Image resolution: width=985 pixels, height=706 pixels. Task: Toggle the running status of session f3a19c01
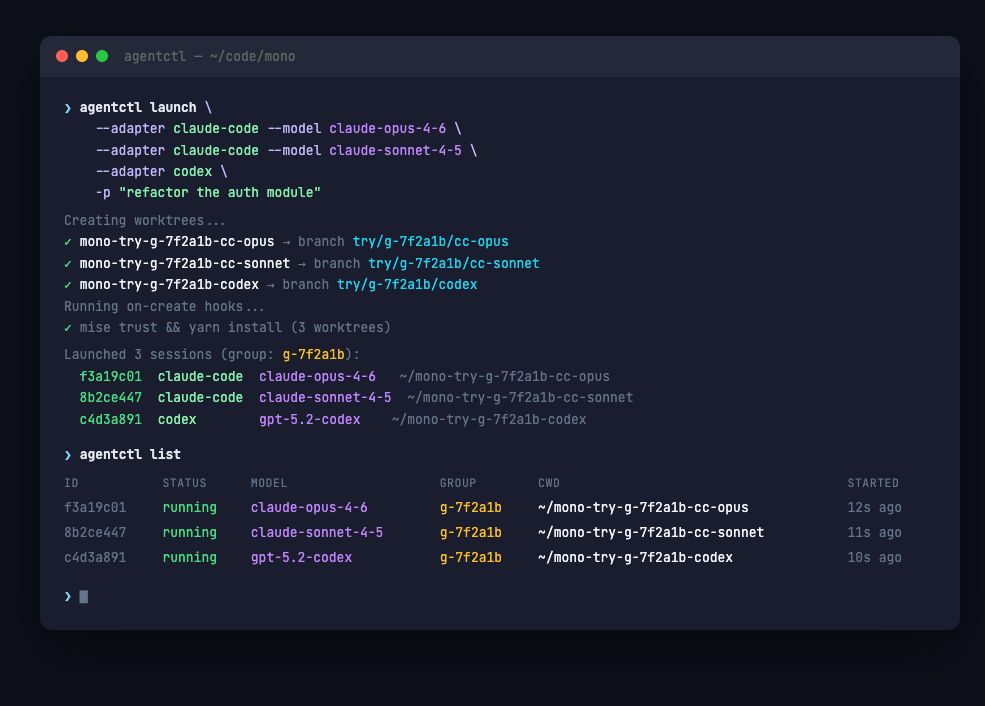pyautogui.click(x=189, y=507)
